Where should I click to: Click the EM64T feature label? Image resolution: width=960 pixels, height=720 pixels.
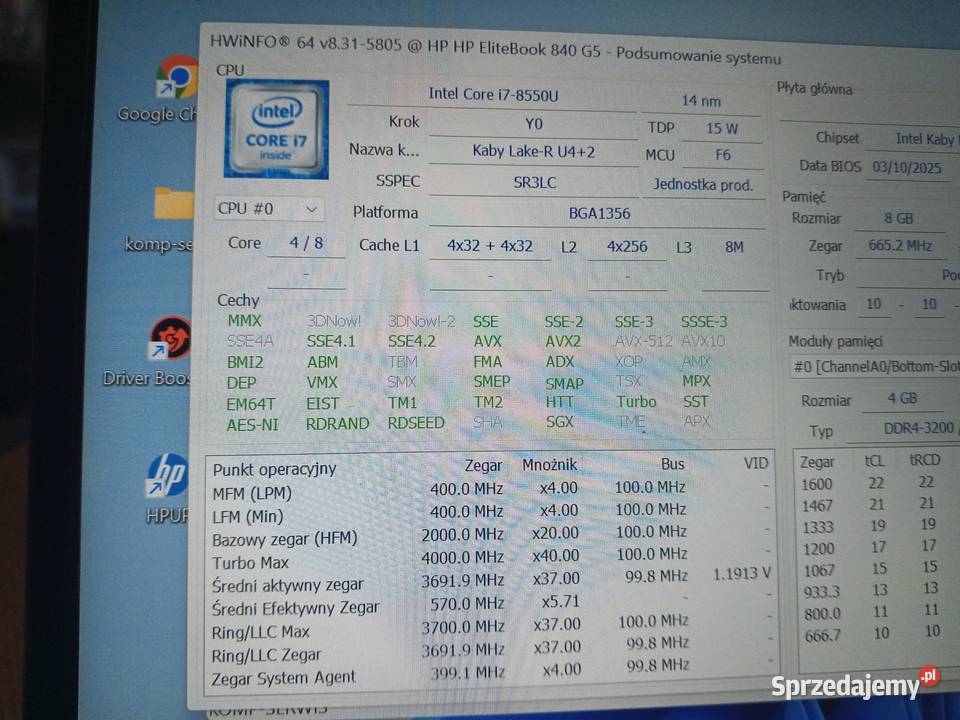tap(250, 405)
